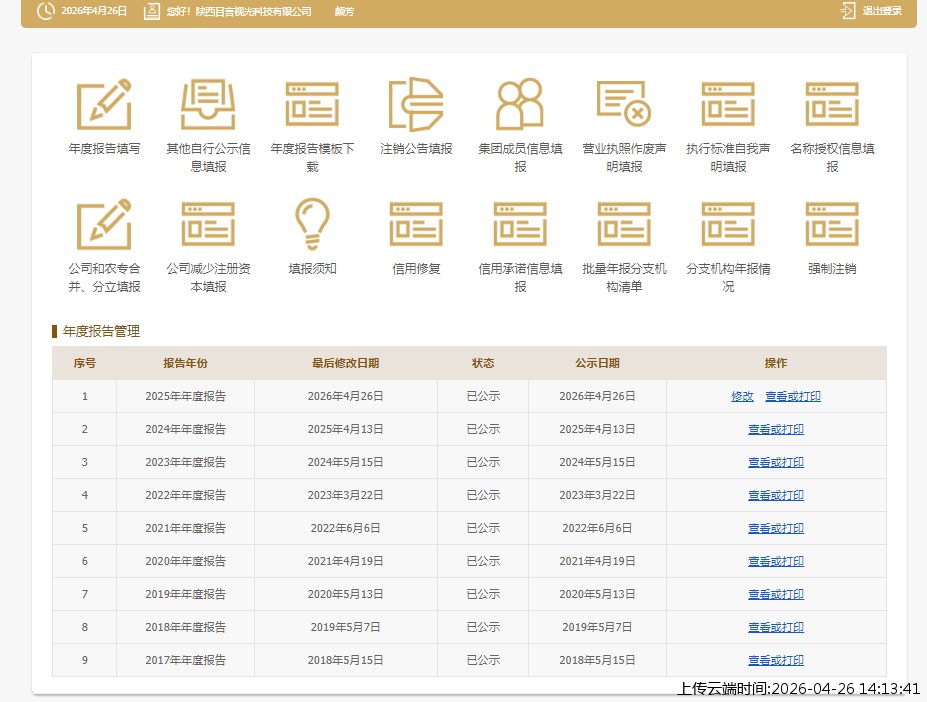Open the 填报须知 lightbulb icon
The width and height of the screenshot is (927, 702).
coord(312,224)
